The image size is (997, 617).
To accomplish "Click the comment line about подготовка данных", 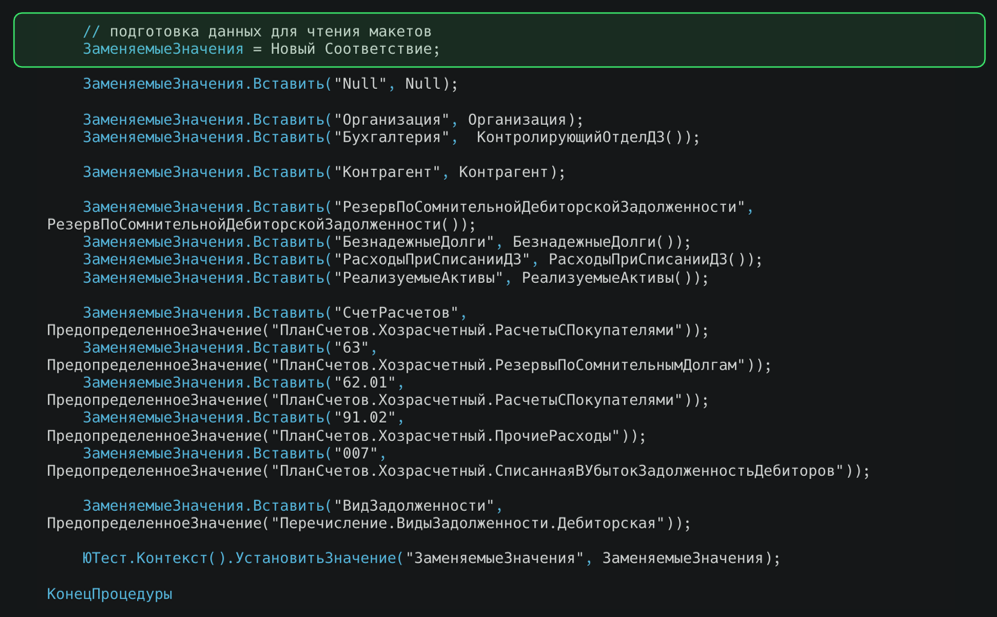I will 257,31.
